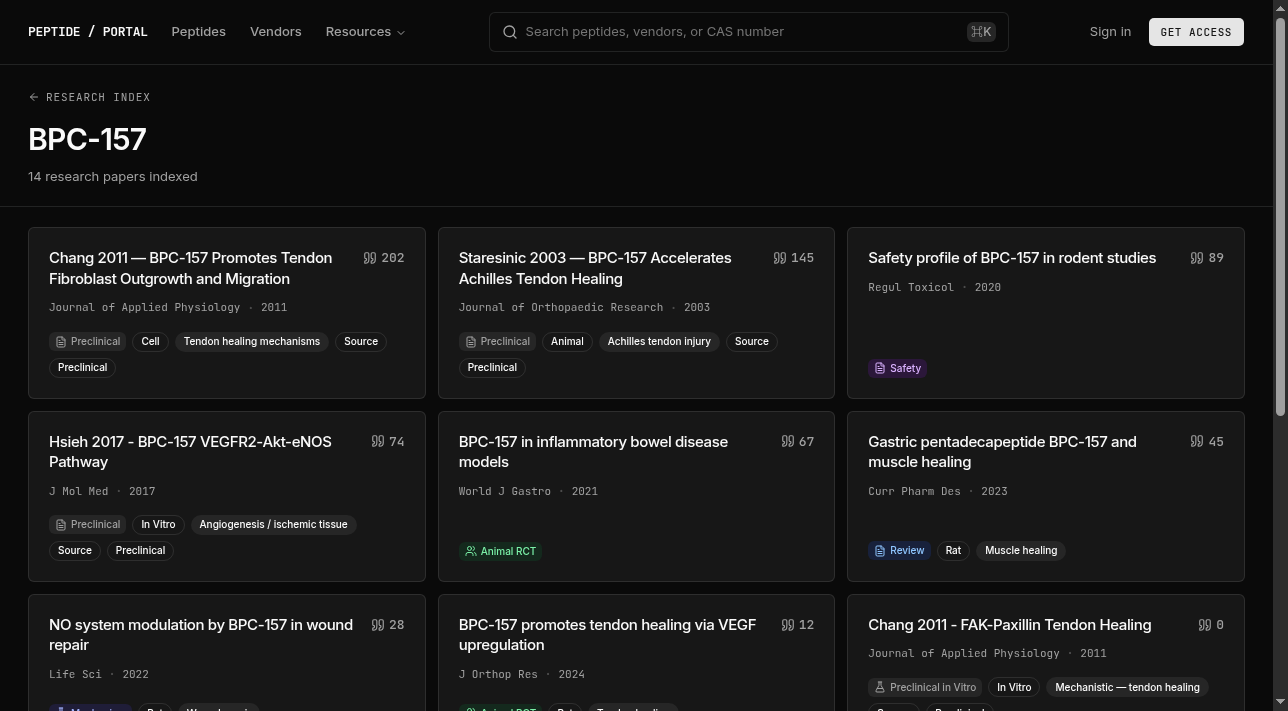Click the Cell tag on Chang 2011

click(150, 342)
